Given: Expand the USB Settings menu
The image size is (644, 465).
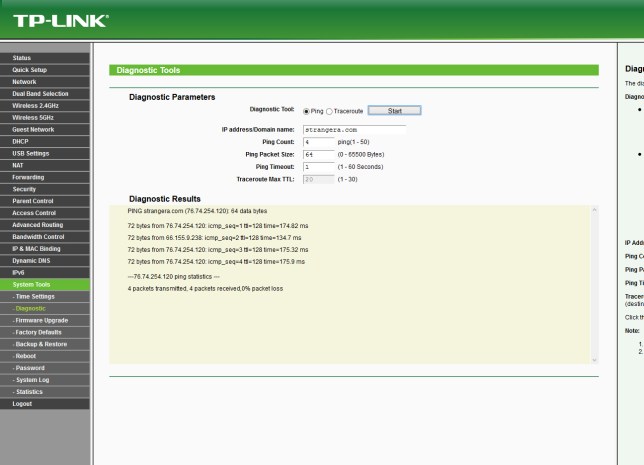Looking at the screenshot, I should [30, 153].
